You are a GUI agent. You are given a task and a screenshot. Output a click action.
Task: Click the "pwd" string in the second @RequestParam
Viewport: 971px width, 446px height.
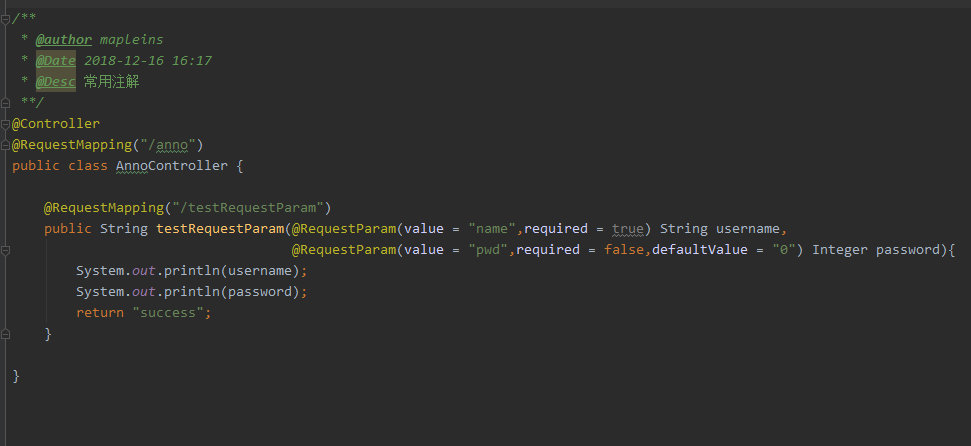488,250
